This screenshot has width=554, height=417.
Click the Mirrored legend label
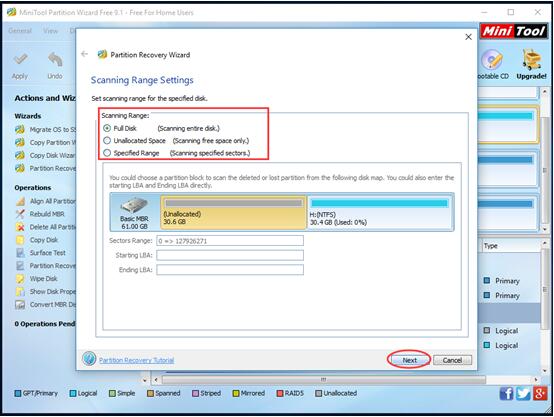click(x=253, y=393)
